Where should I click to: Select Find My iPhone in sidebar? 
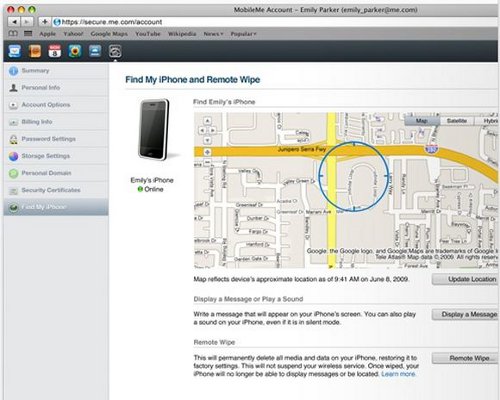[x=56, y=207]
